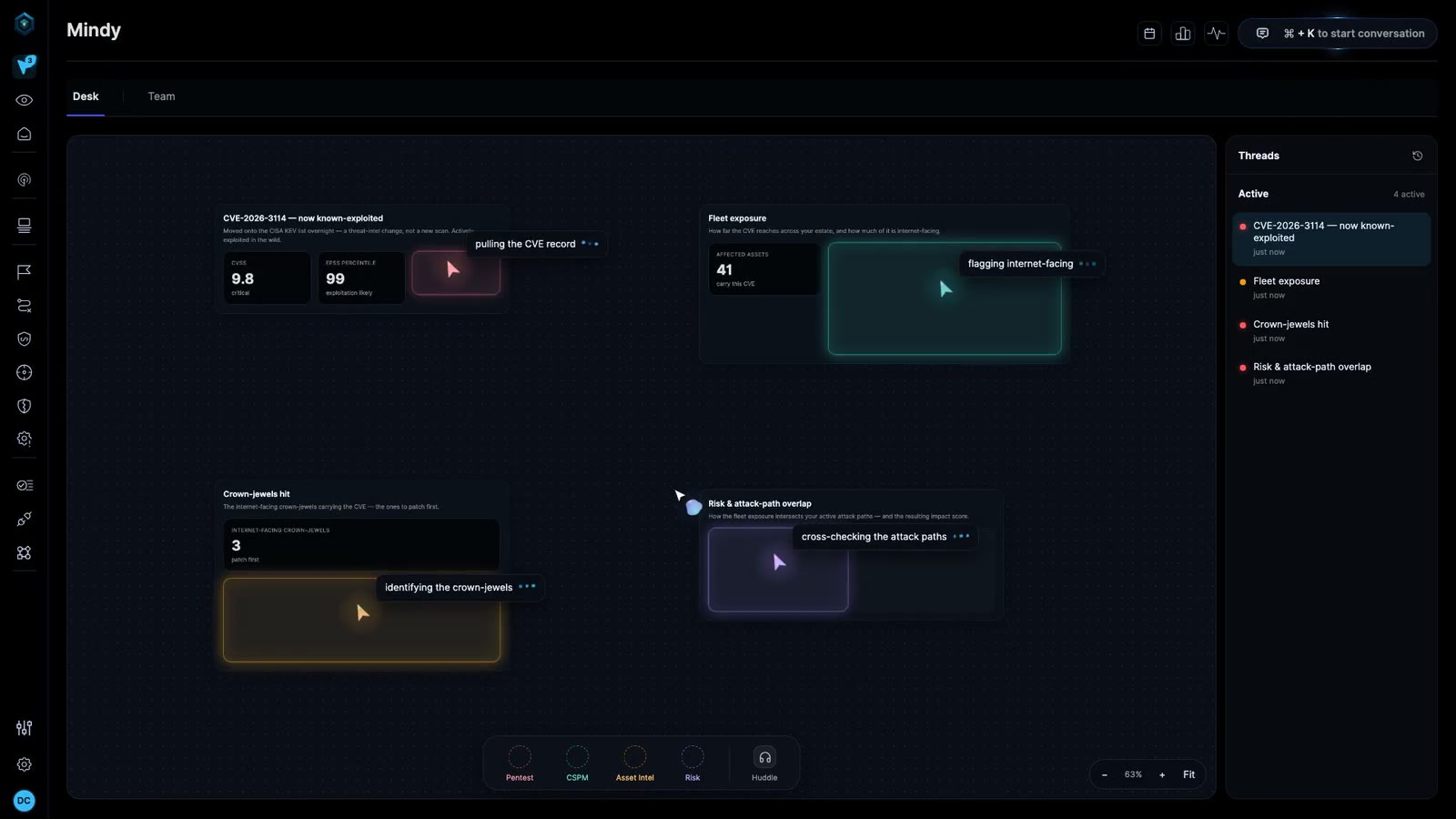Open the Crown-jewels hit thread in the Threads panel
1456x819 pixels.
pyautogui.click(x=1331, y=330)
